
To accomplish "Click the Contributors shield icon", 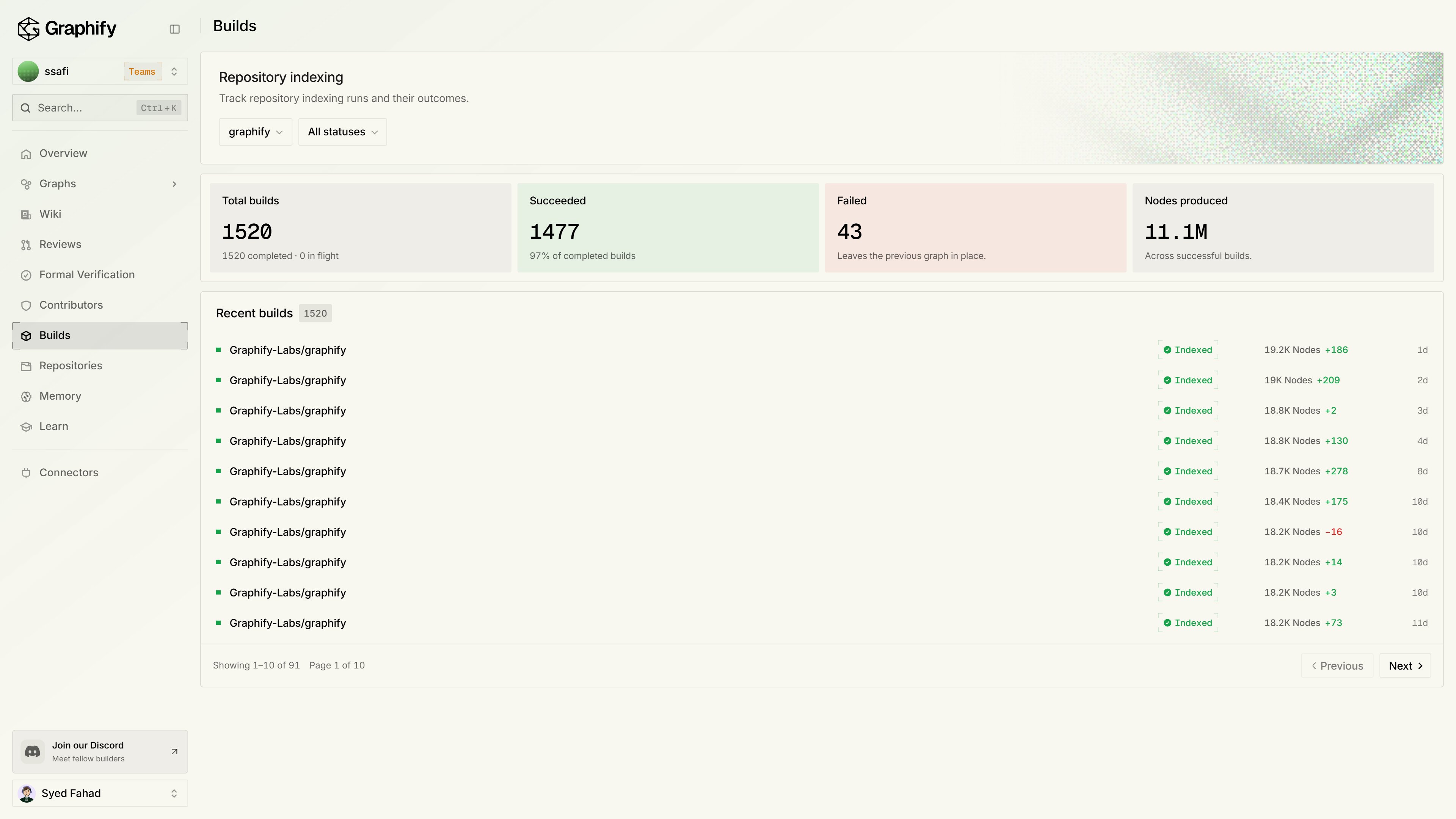I will tap(26, 305).
